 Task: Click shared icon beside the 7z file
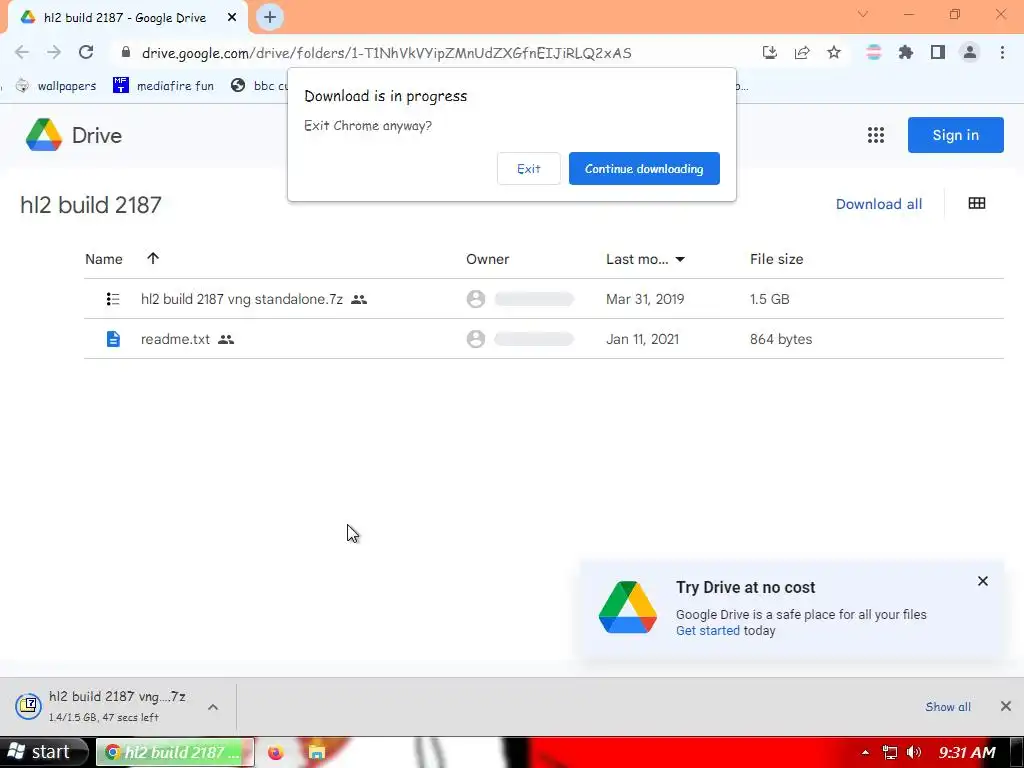(359, 300)
